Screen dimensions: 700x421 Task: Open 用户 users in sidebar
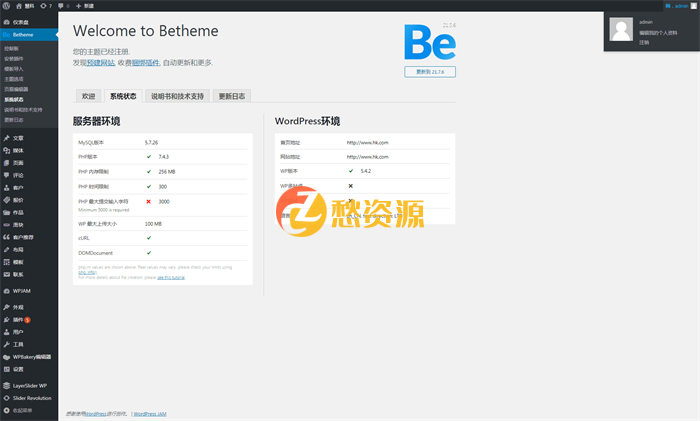29,332
